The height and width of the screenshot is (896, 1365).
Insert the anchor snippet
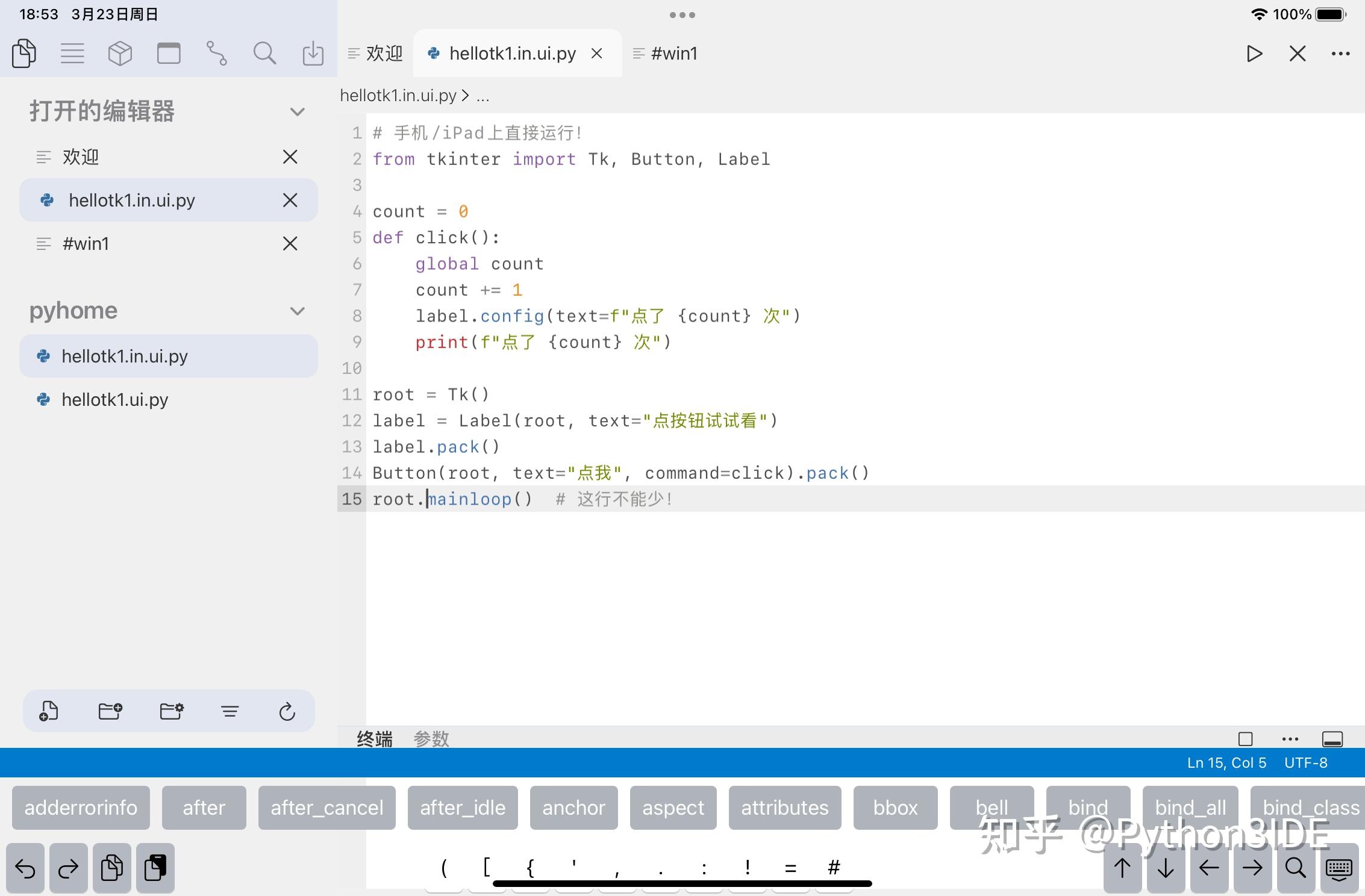coord(573,807)
